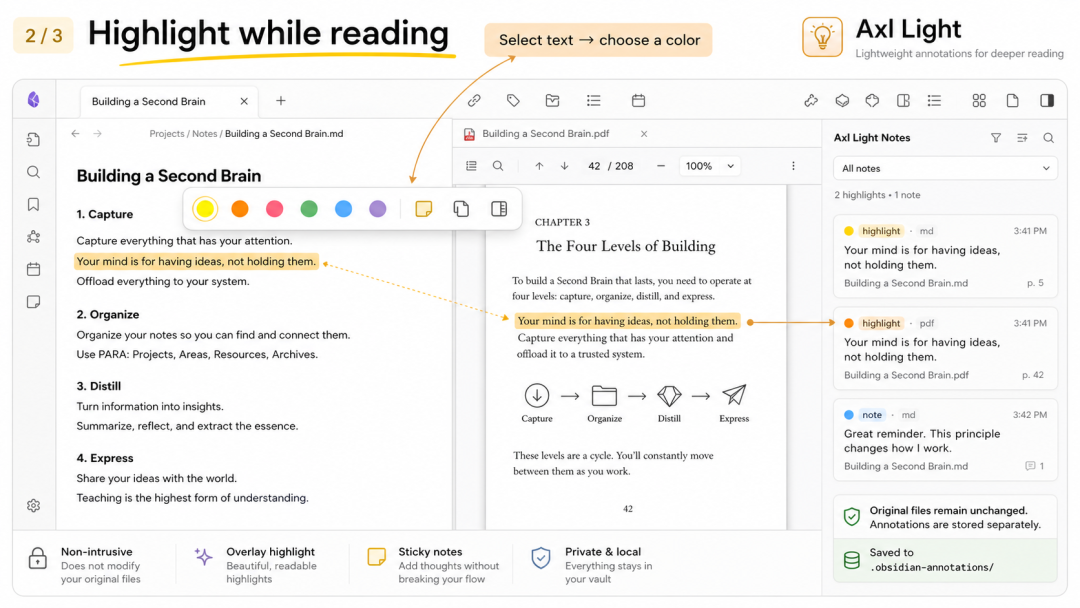Add a sticky note from the color popup
The image size is (1080, 608).
click(424, 209)
